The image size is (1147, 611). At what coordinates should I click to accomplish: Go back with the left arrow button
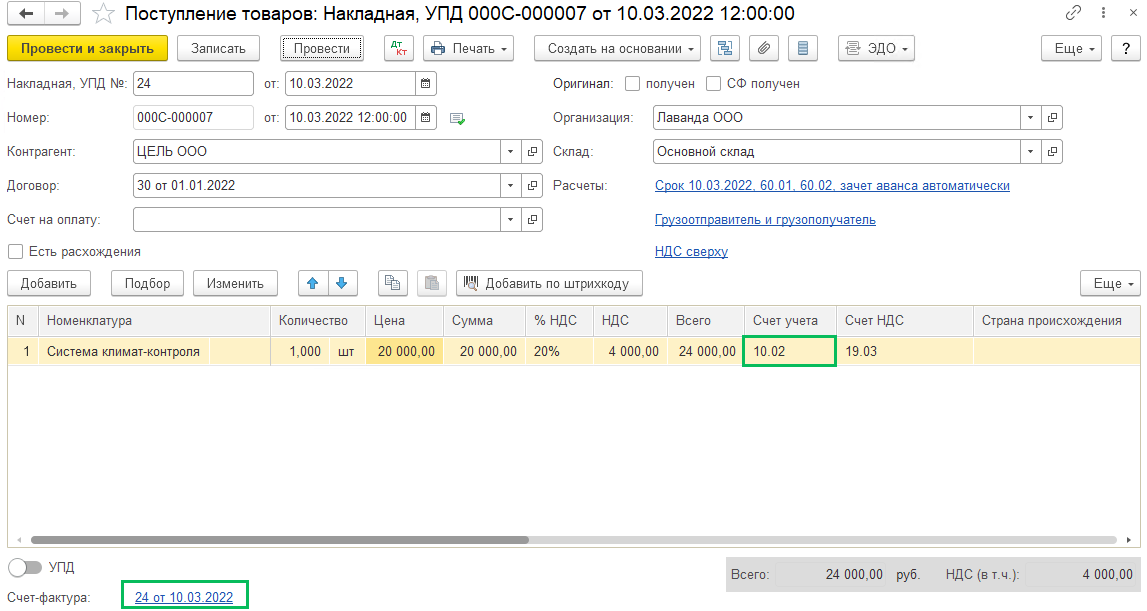click(x=26, y=13)
